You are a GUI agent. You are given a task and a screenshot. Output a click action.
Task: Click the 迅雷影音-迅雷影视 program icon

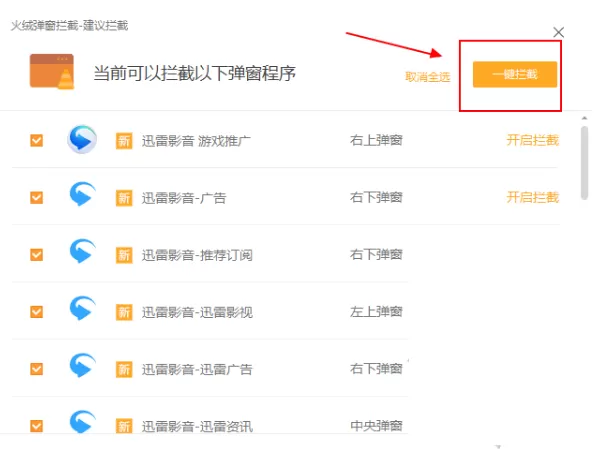pyautogui.click(x=82, y=308)
